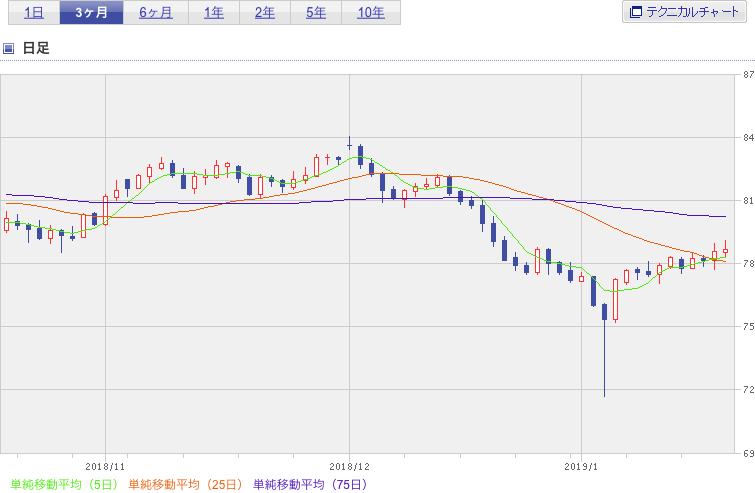Click the 日足 heading text
The width and height of the screenshot is (755, 493).
click(x=36, y=48)
